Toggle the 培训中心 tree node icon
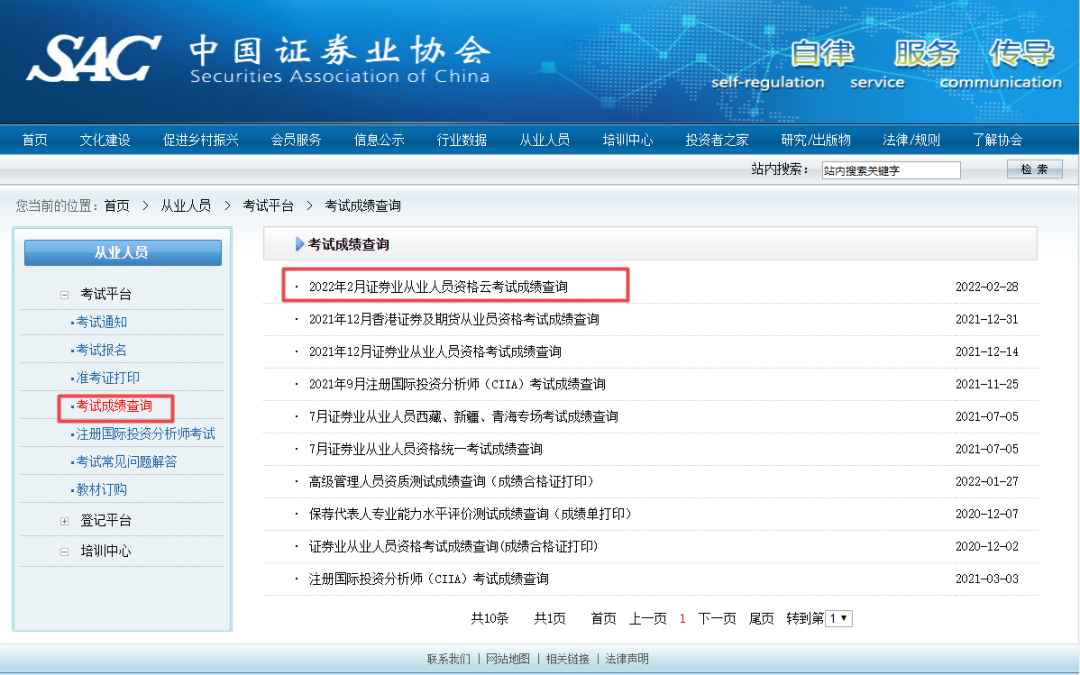The image size is (1080, 675). 64,552
